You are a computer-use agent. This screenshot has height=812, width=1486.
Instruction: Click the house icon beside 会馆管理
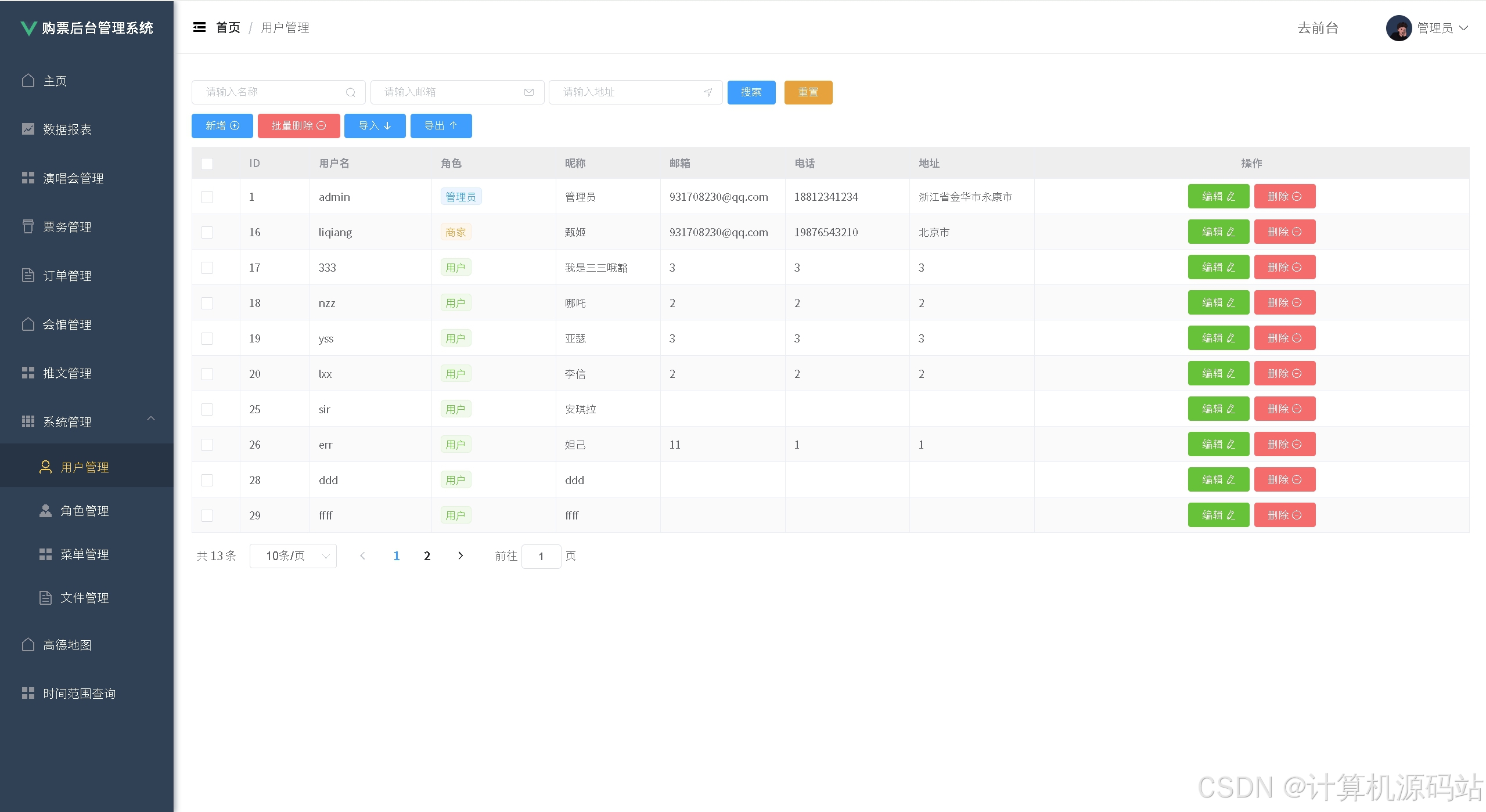click(x=28, y=324)
